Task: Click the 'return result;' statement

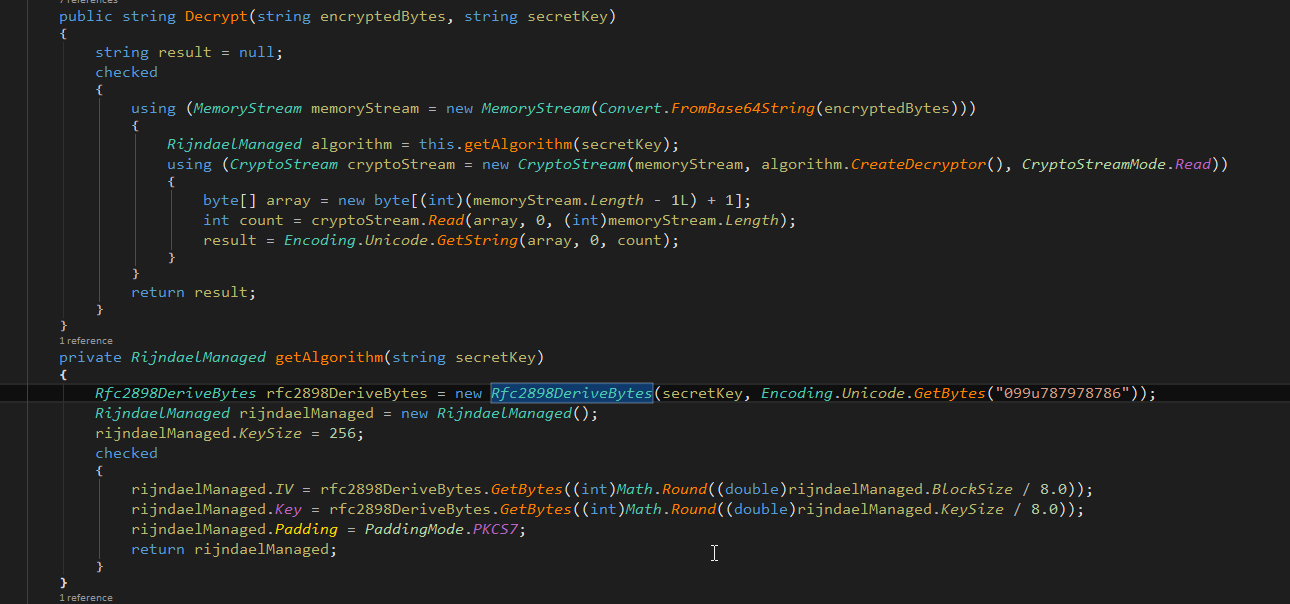Action: pos(194,292)
